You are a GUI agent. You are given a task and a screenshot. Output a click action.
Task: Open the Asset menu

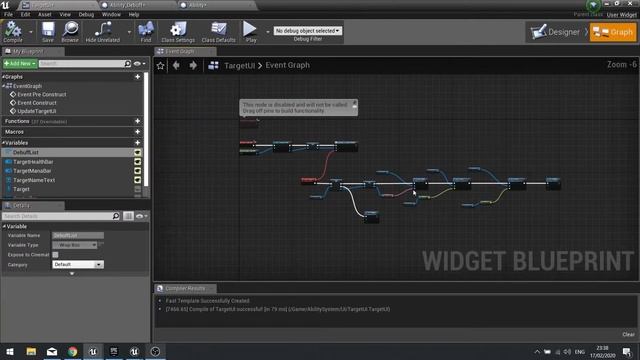[45, 14]
